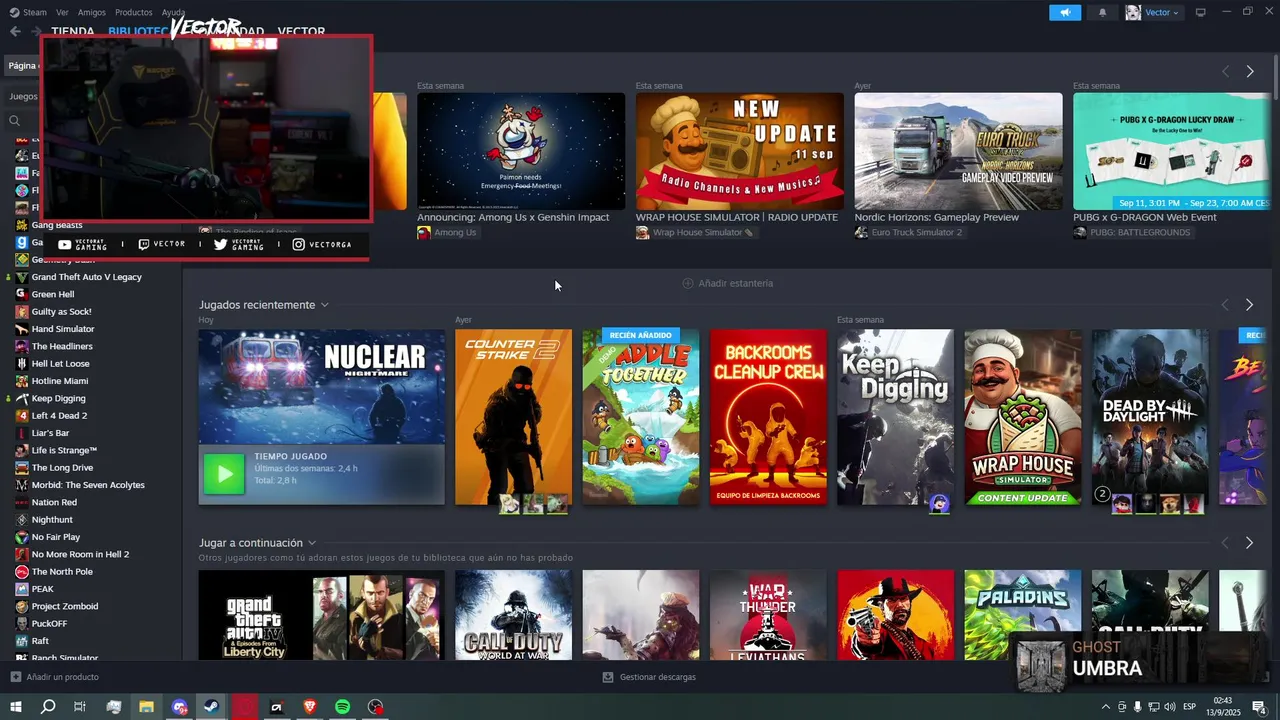Open the Counter-Strike 2 cover
This screenshot has width=1280, height=720.
[513, 417]
